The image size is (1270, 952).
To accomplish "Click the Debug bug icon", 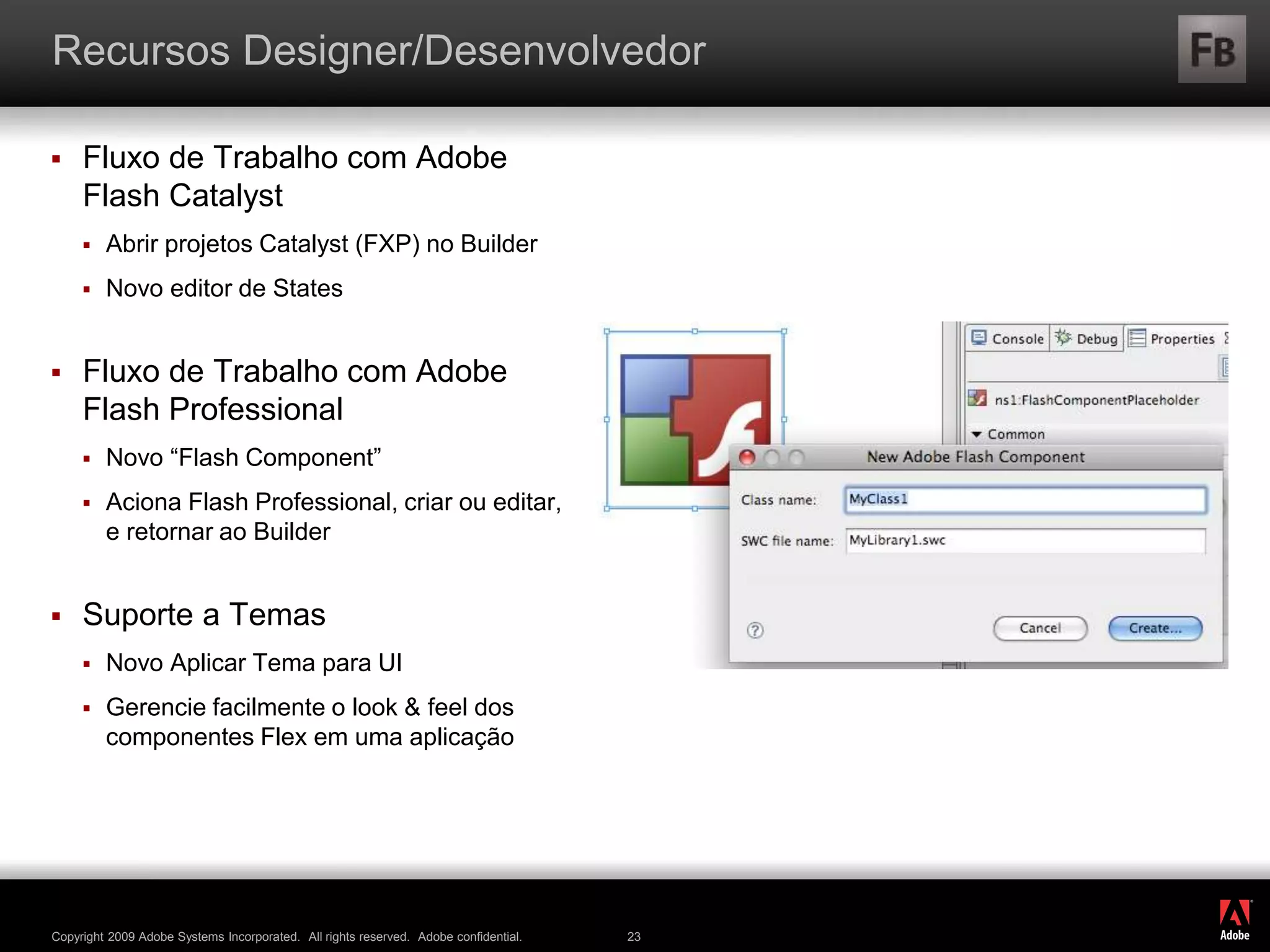I will [x=1063, y=337].
